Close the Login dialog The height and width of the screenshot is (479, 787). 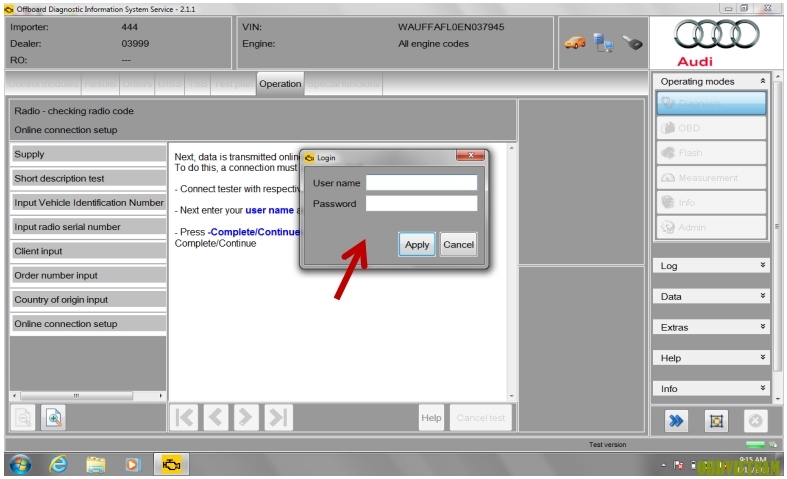point(470,155)
